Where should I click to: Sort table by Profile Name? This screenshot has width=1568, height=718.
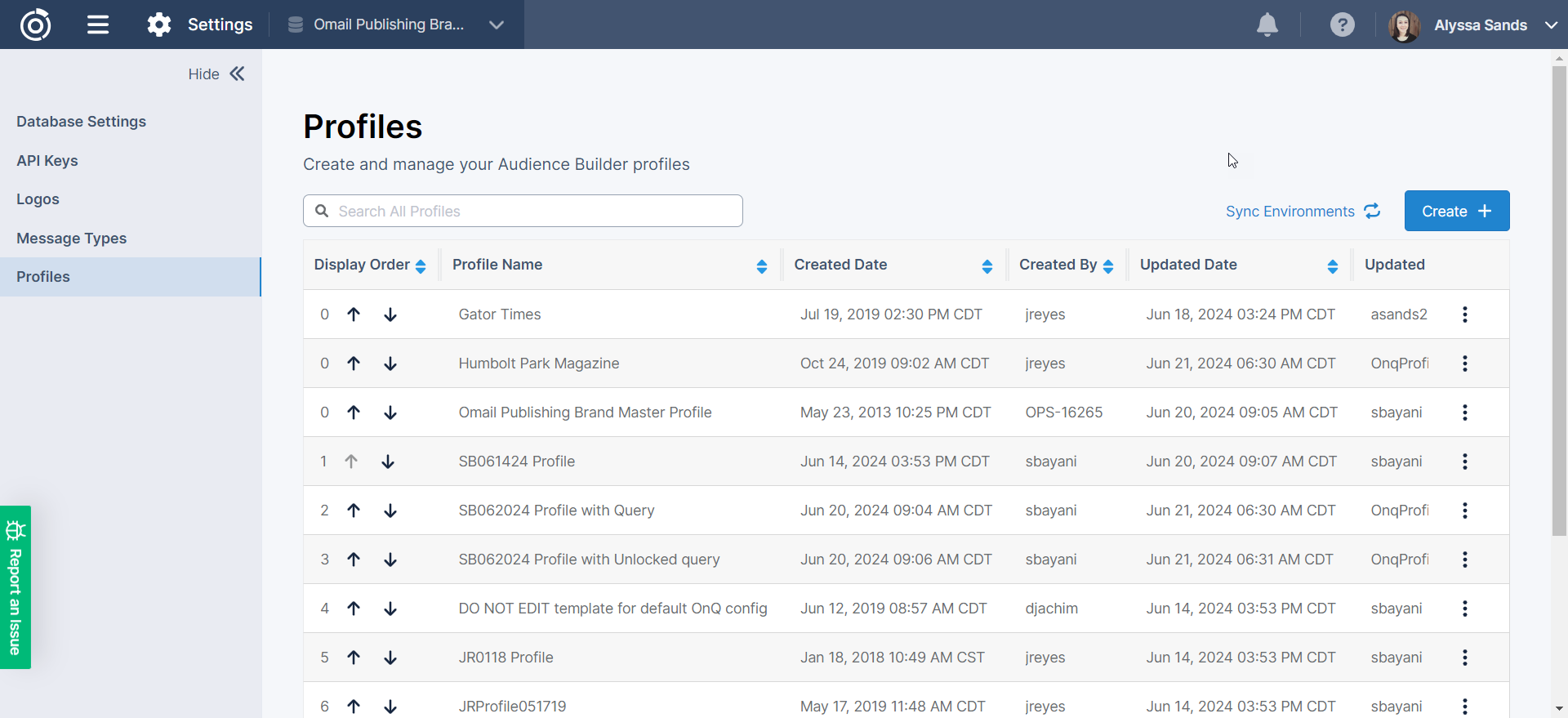(761, 265)
